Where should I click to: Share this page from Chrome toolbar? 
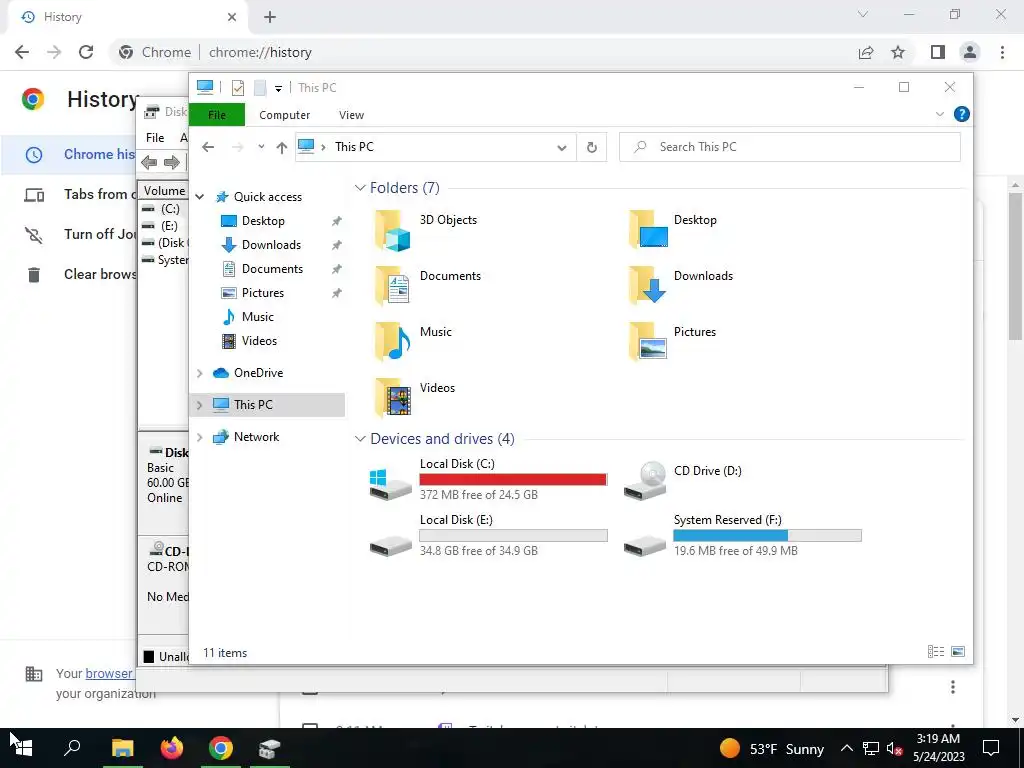pyautogui.click(x=866, y=52)
